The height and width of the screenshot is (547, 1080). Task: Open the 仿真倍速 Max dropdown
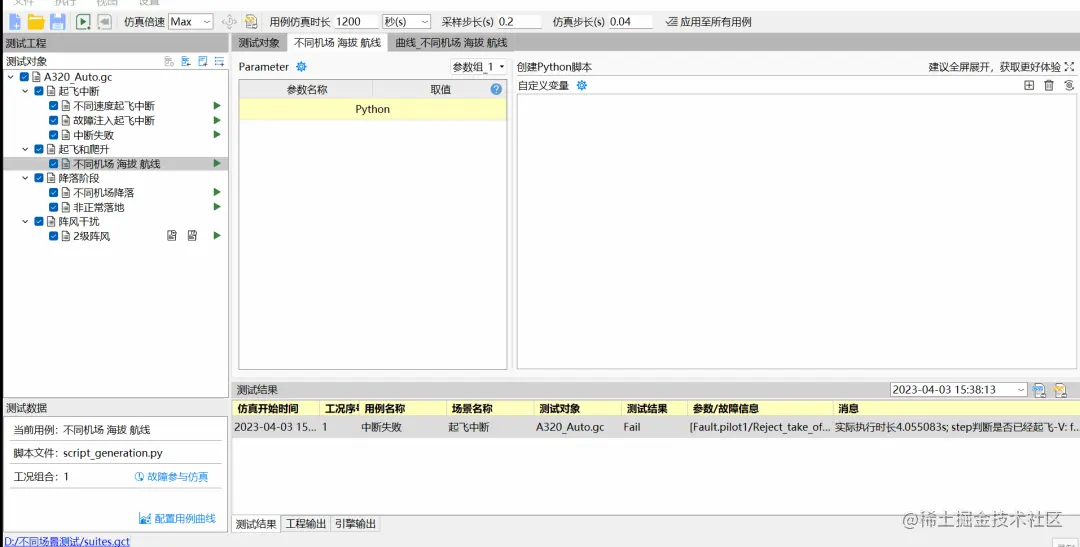pyautogui.click(x=191, y=22)
